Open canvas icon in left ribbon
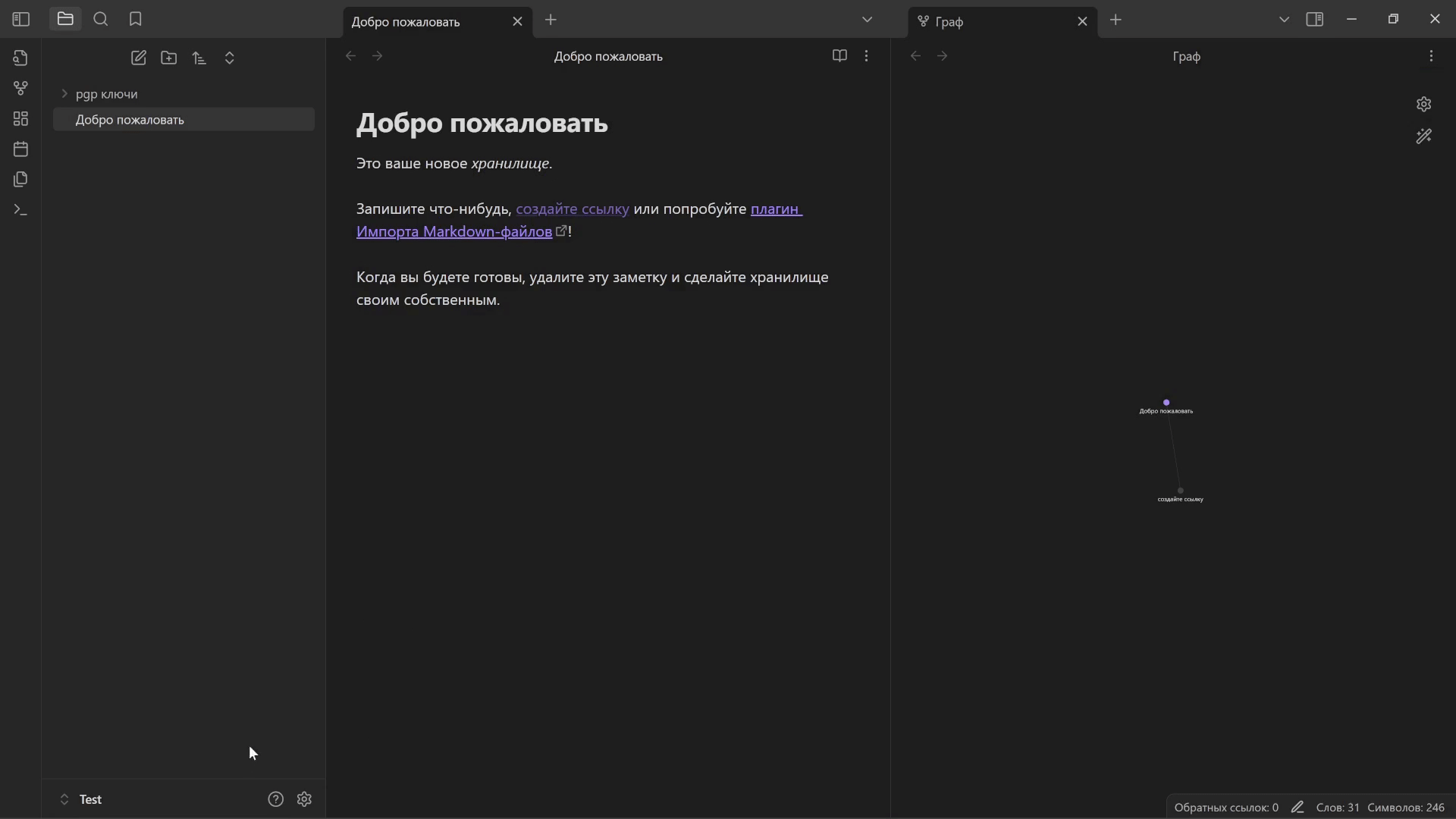The image size is (1456, 819). pos(20,119)
